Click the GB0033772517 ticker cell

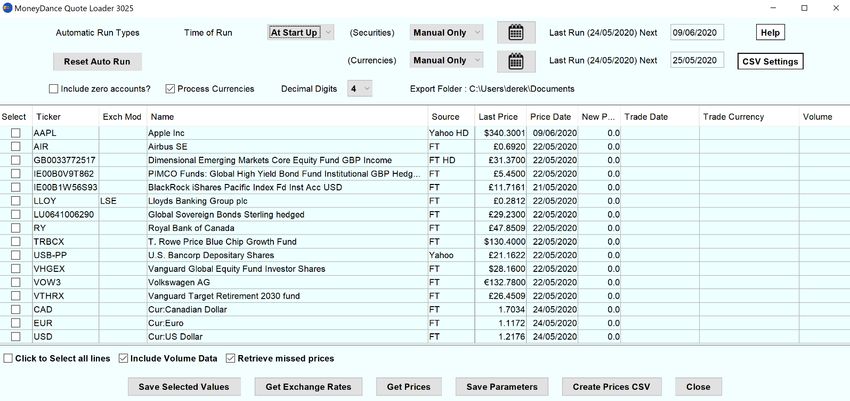tap(66, 160)
